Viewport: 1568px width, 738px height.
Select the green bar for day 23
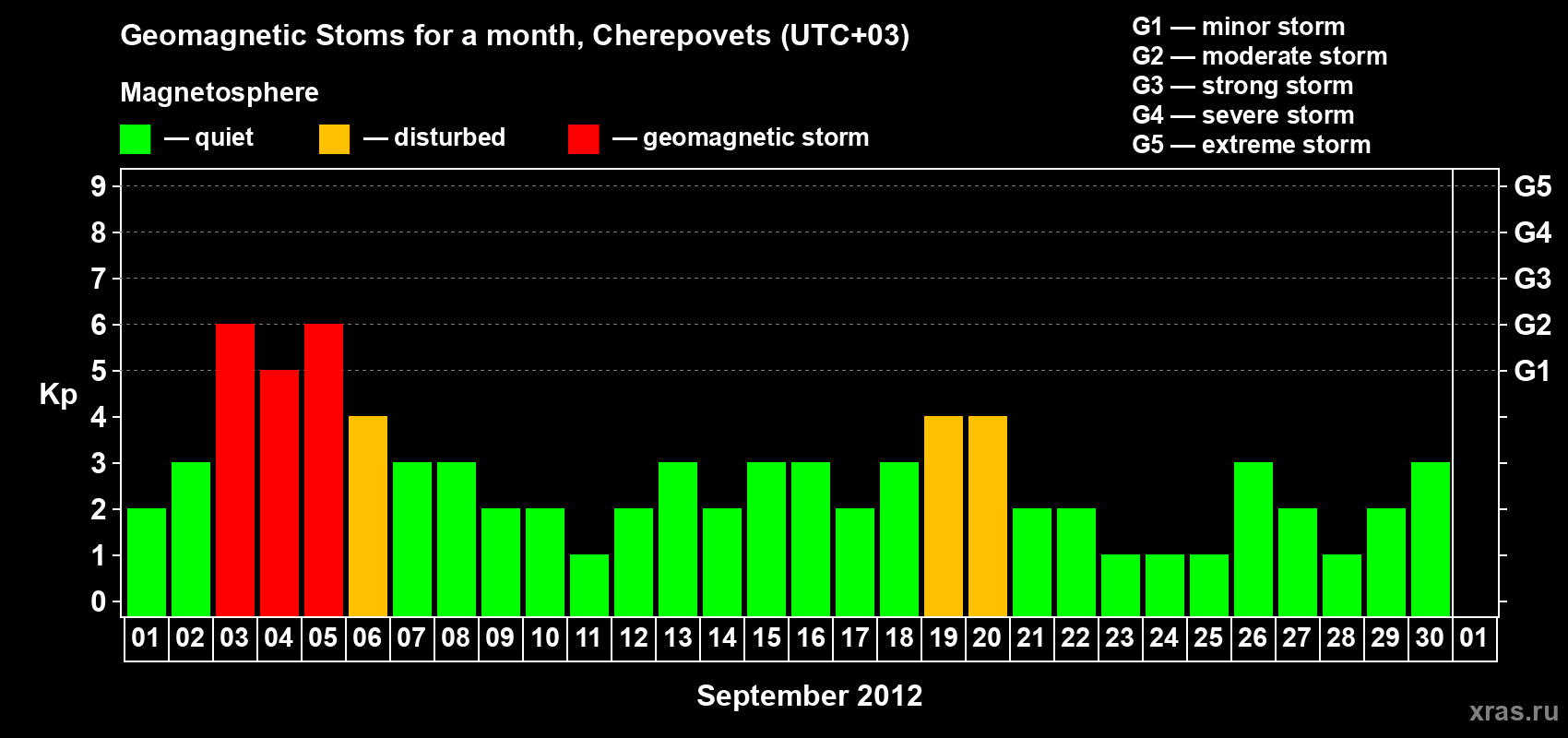[x=1121, y=585]
